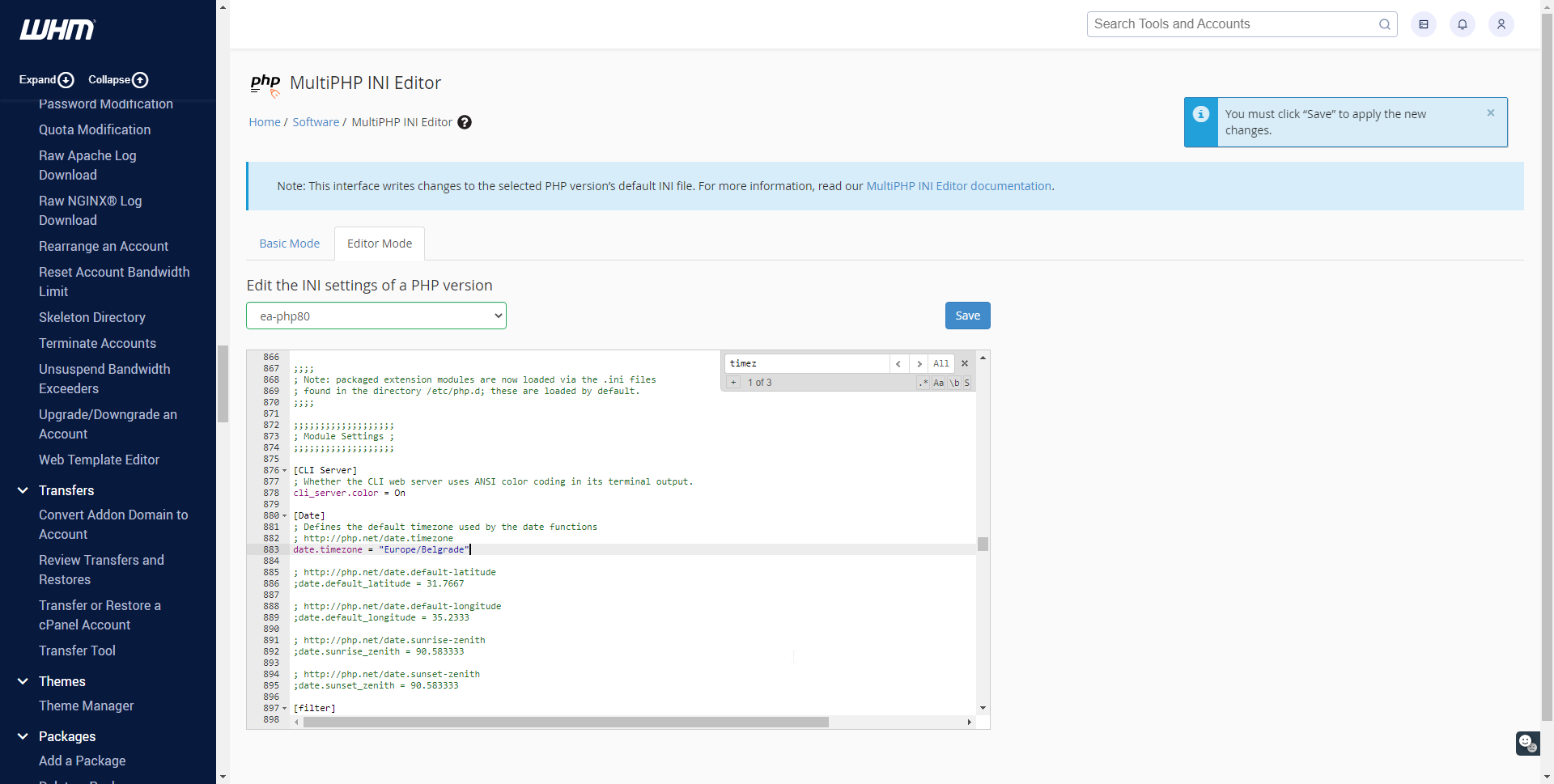
Task: Click the sidebar scrollbar thumb
Action: tap(223, 384)
